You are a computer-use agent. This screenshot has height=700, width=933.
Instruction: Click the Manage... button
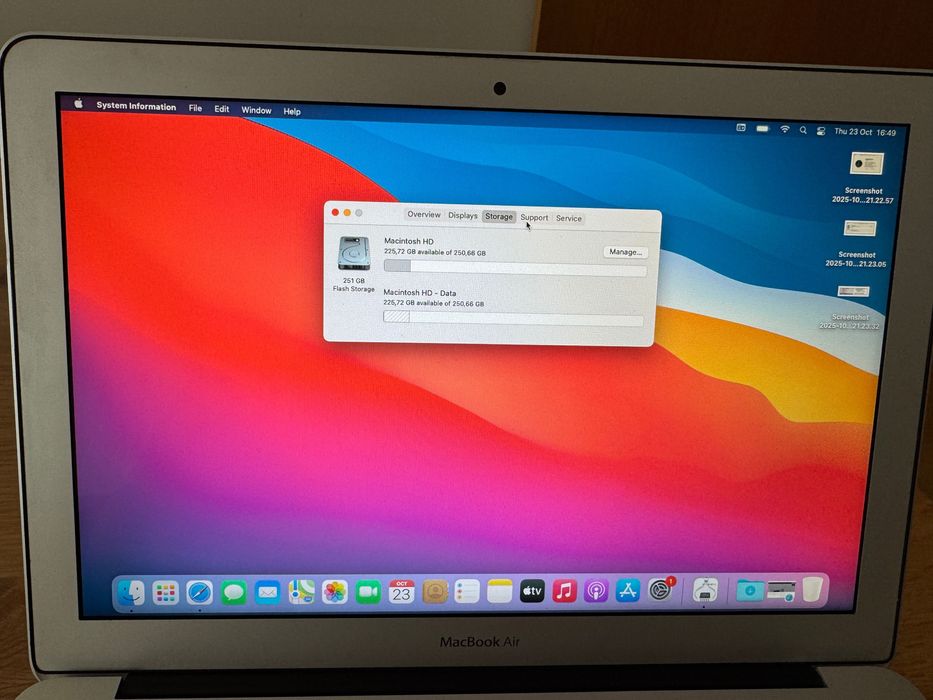coord(625,252)
